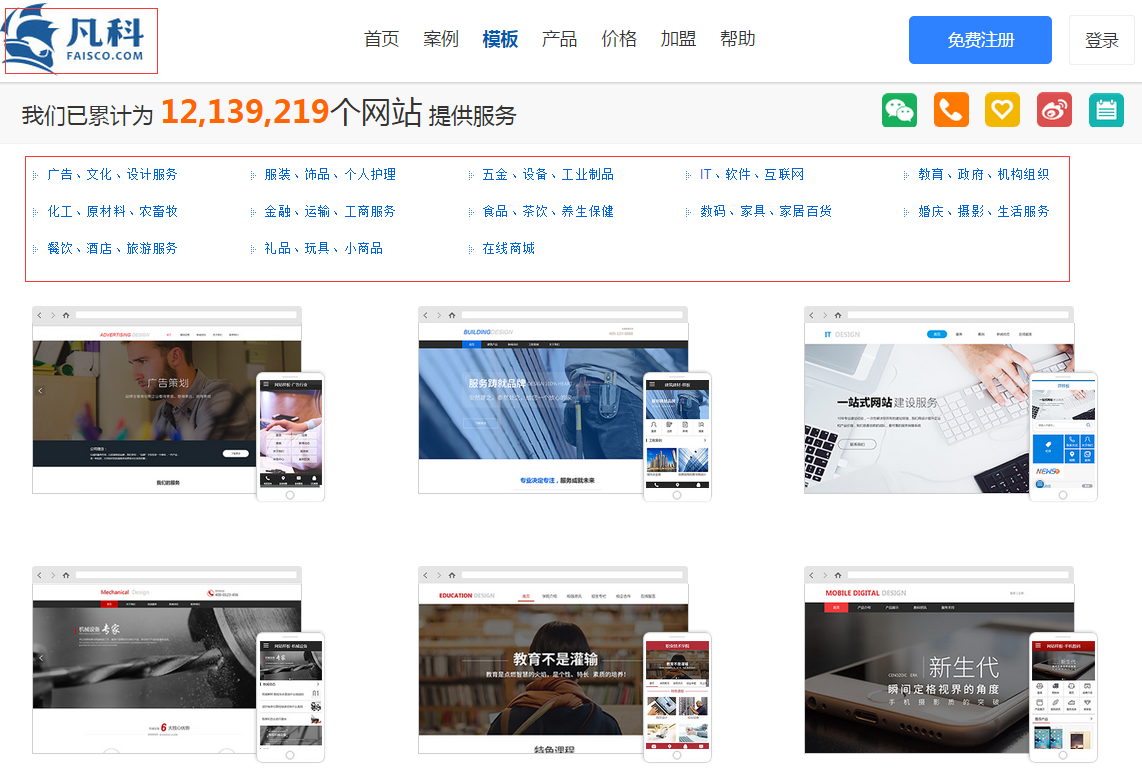Open 教育、政府、机构组织 category

pos(983,174)
